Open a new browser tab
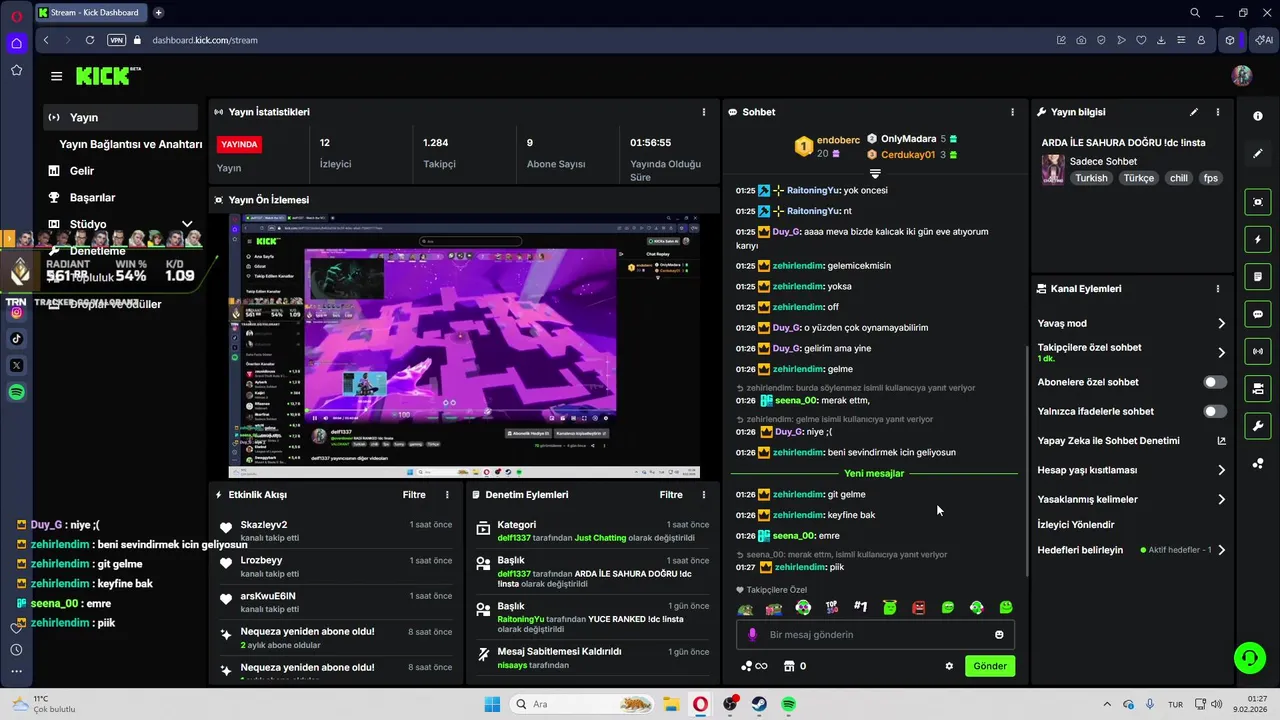This screenshot has height=720, width=1280. [x=158, y=13]
